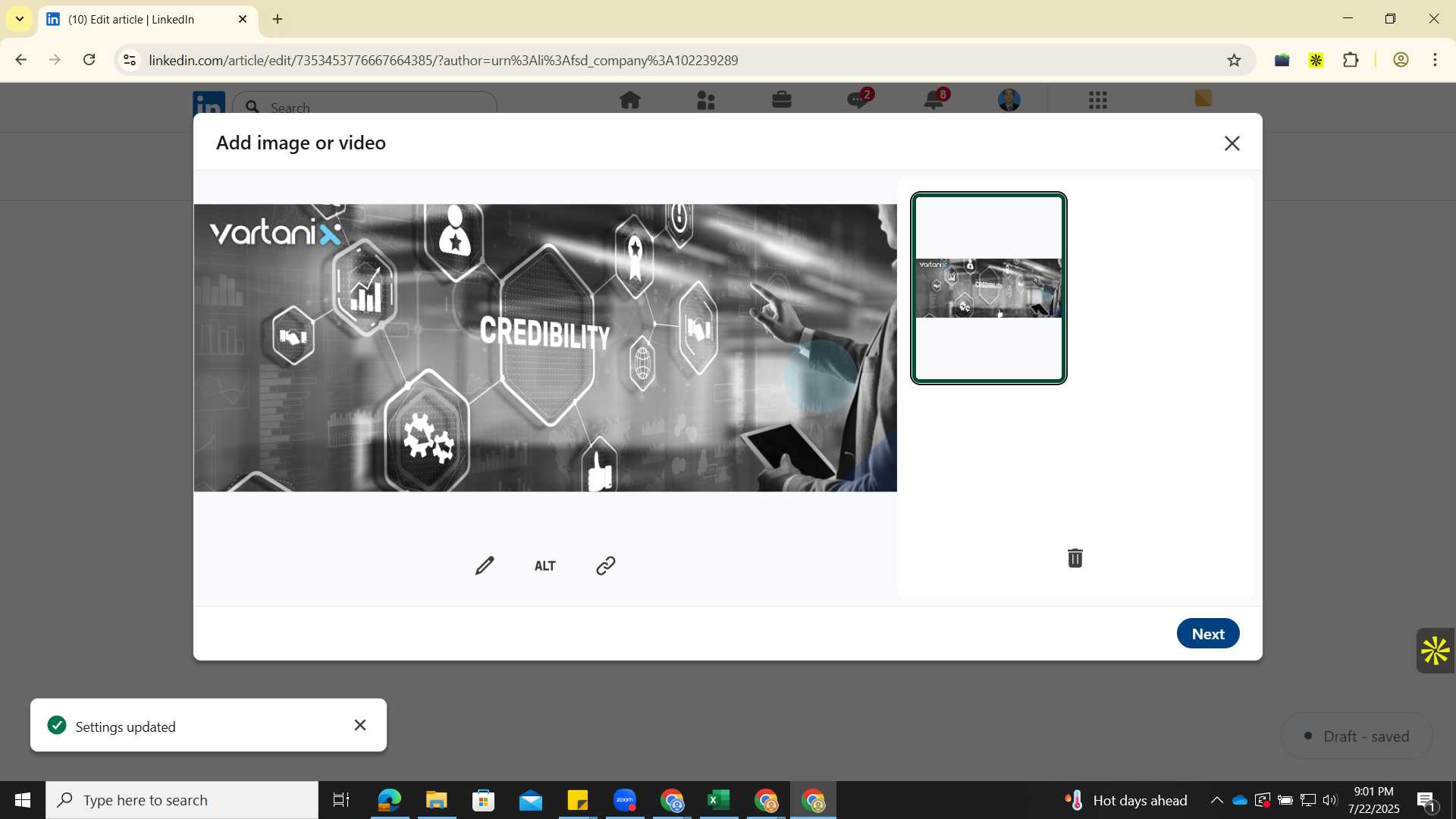Close the Edit article LinkedIn tab
The width and height of the screenshot is (1456, 819).
(243, 19)
